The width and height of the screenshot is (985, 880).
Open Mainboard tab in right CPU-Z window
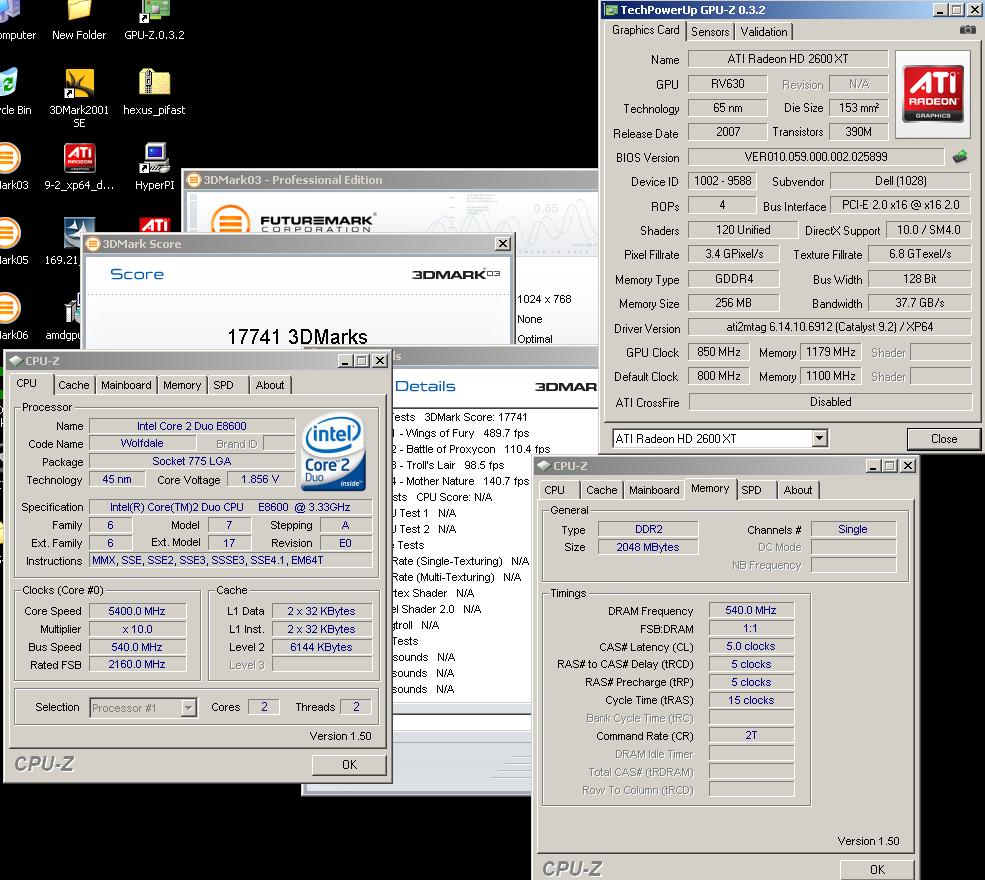pos(654,490)
